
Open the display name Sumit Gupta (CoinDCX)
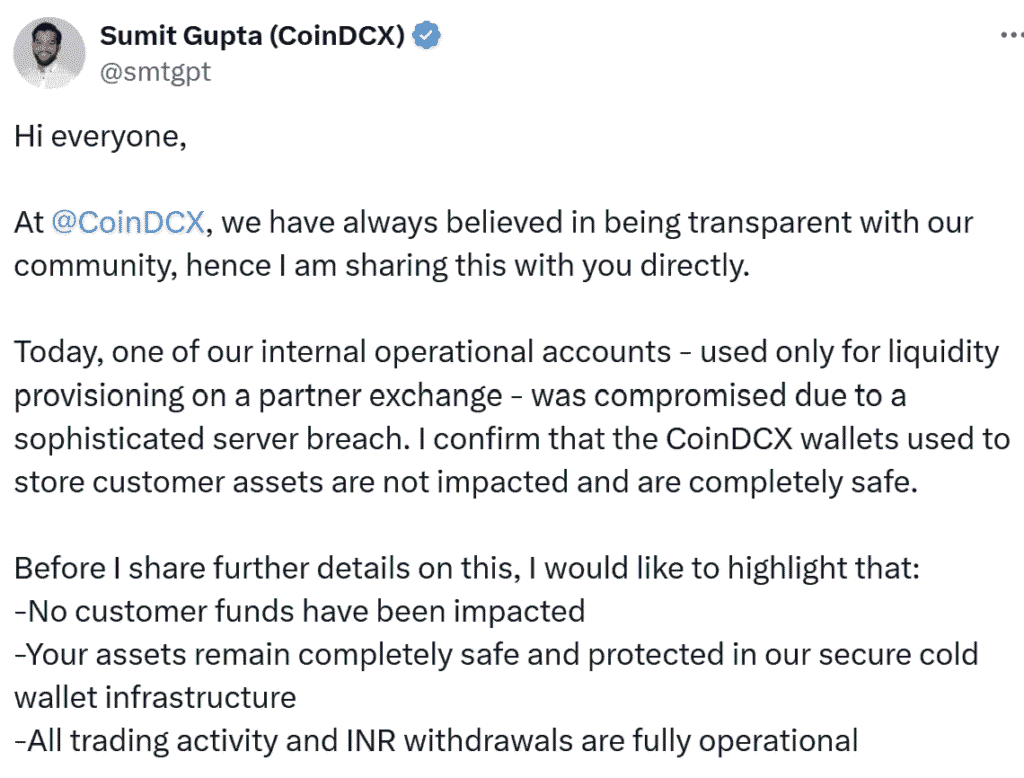(x=253, y=35)
